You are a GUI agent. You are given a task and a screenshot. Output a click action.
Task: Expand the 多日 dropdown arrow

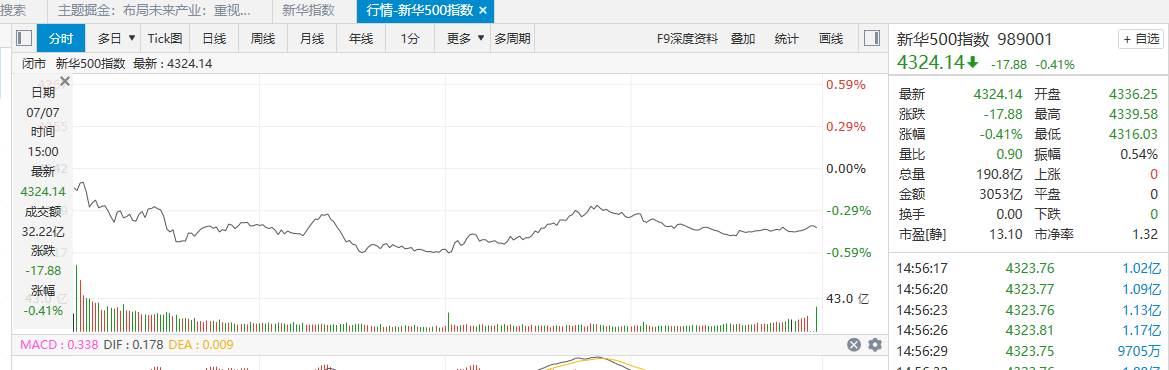132,38
